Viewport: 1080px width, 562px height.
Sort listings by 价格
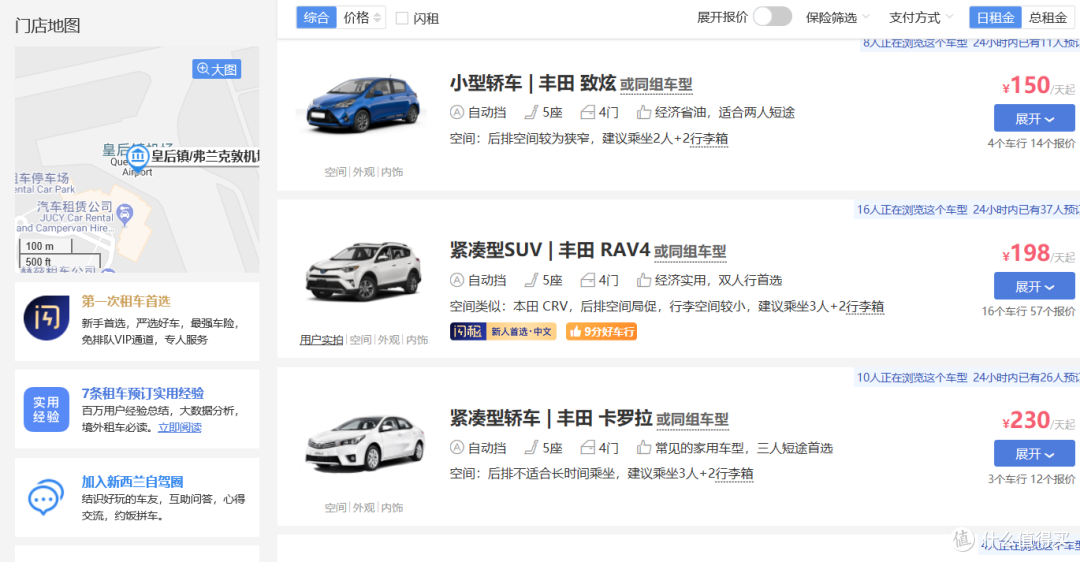tap(362, 17)
